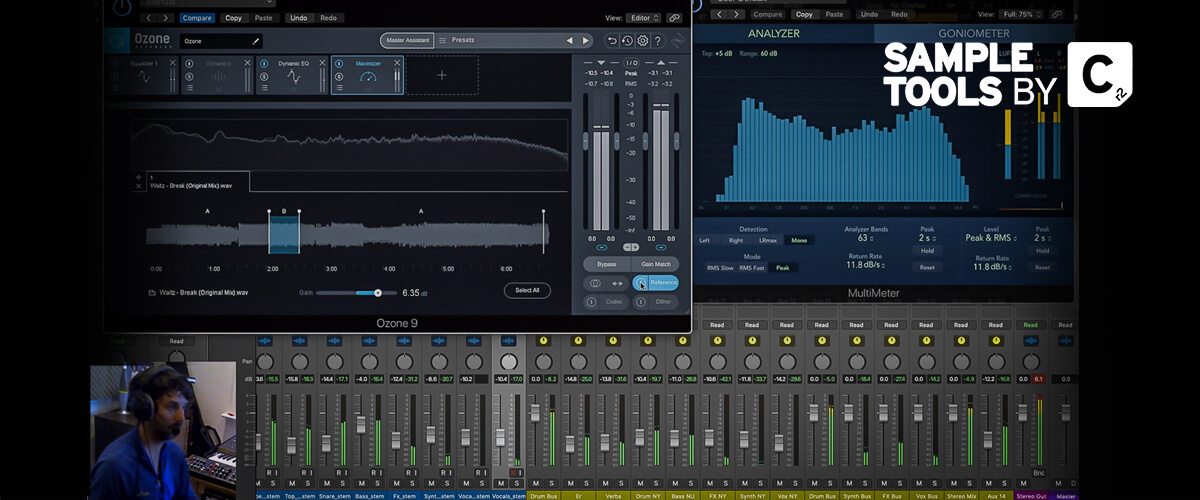Select the Dynamic EQ module
The image size is (1200, 500).
pos(293,75)
